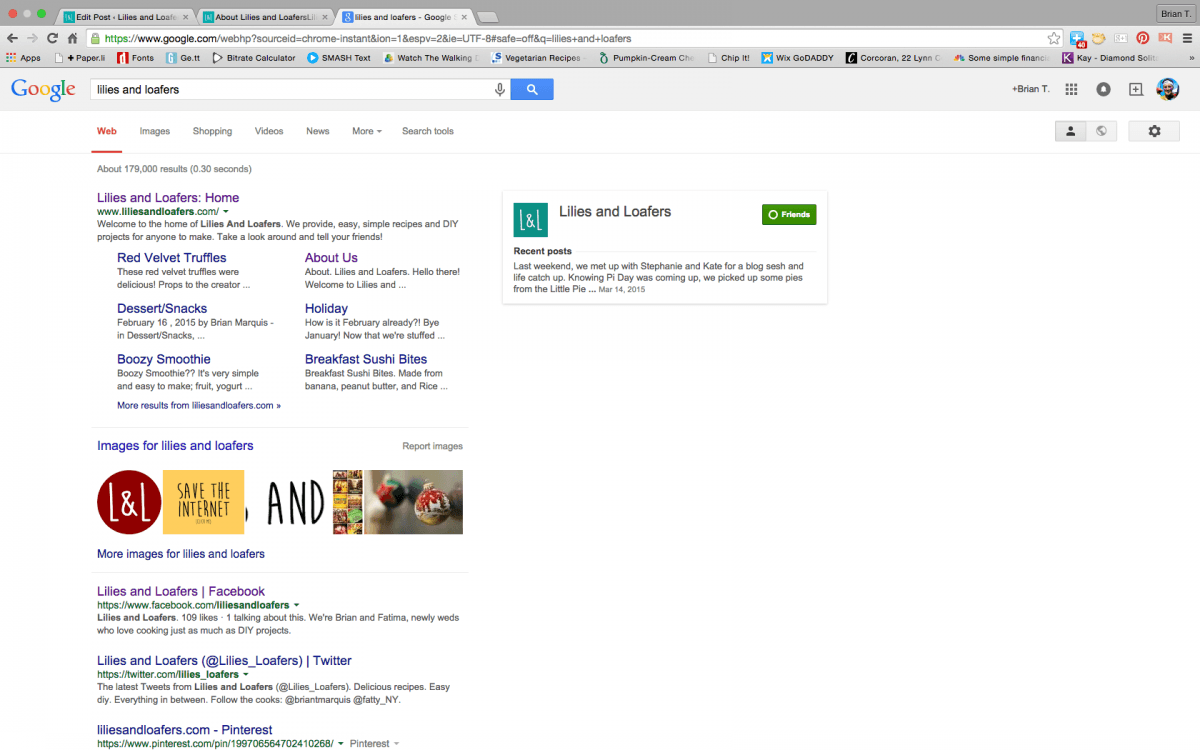Open the teal L&L Google+ page logo

tap(530, 220)
